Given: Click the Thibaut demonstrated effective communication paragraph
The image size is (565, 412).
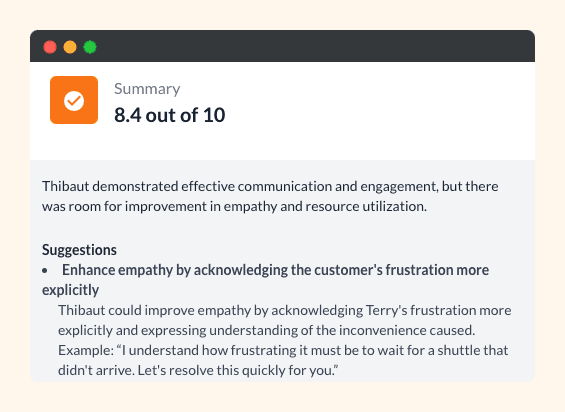Looking at the screenshot, I should [x=270, y=196].
